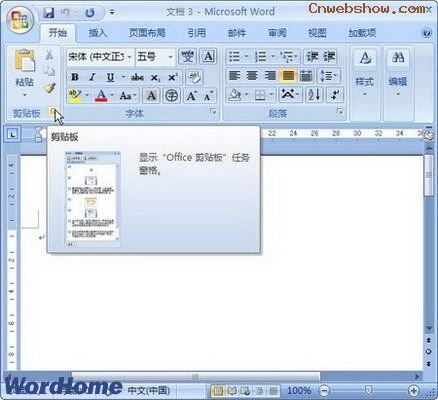Open the 剪贴板 clipboard pane launcher
Screen dimensions: 438x400
click(53, 112)
